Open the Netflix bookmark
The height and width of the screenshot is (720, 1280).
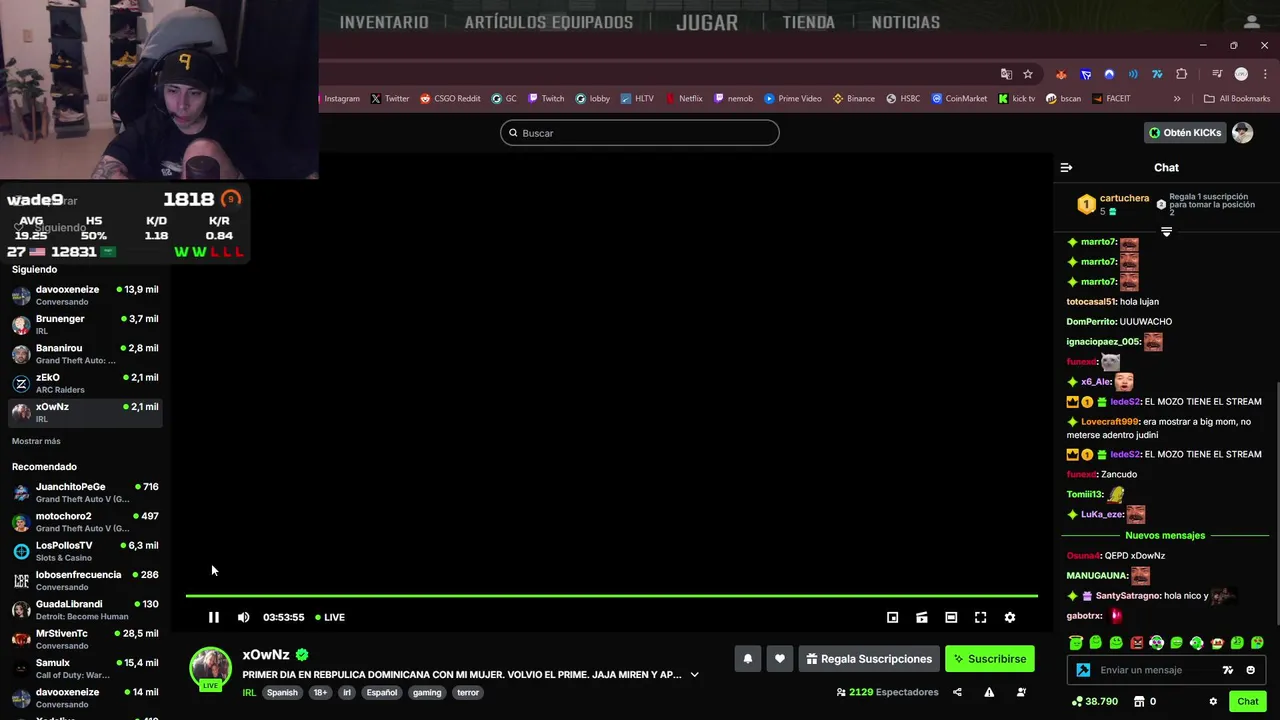(x=683, y=99)
